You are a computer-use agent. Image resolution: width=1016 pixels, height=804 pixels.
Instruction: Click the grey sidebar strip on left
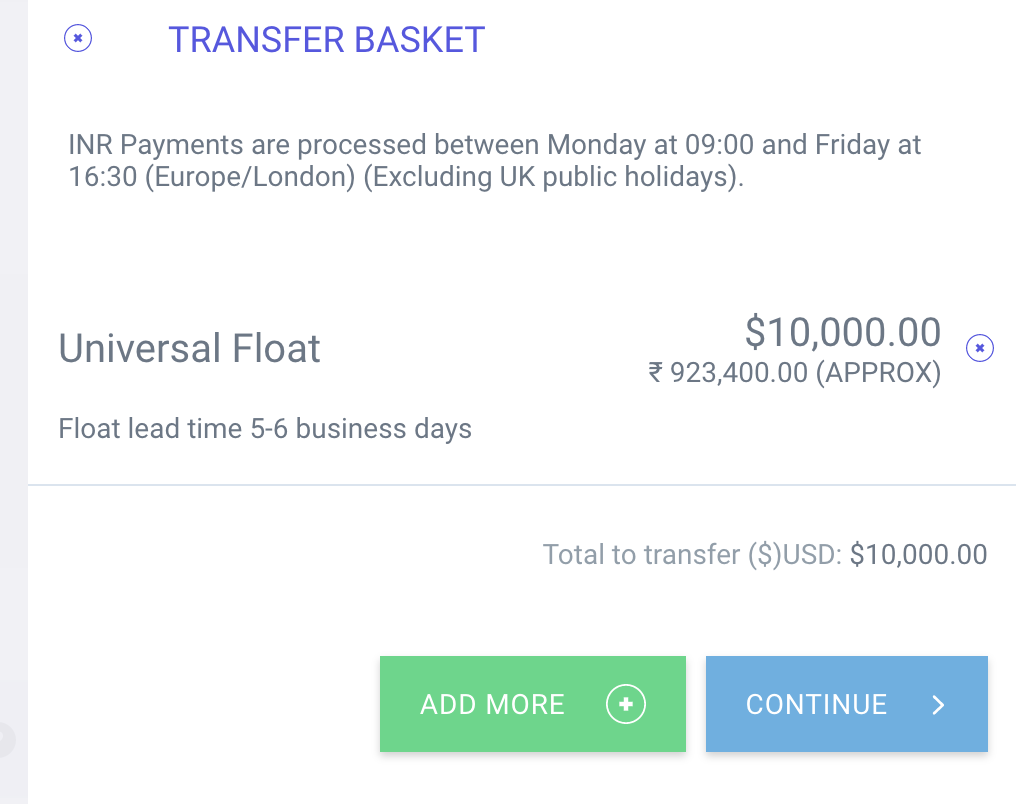(14, 402)
